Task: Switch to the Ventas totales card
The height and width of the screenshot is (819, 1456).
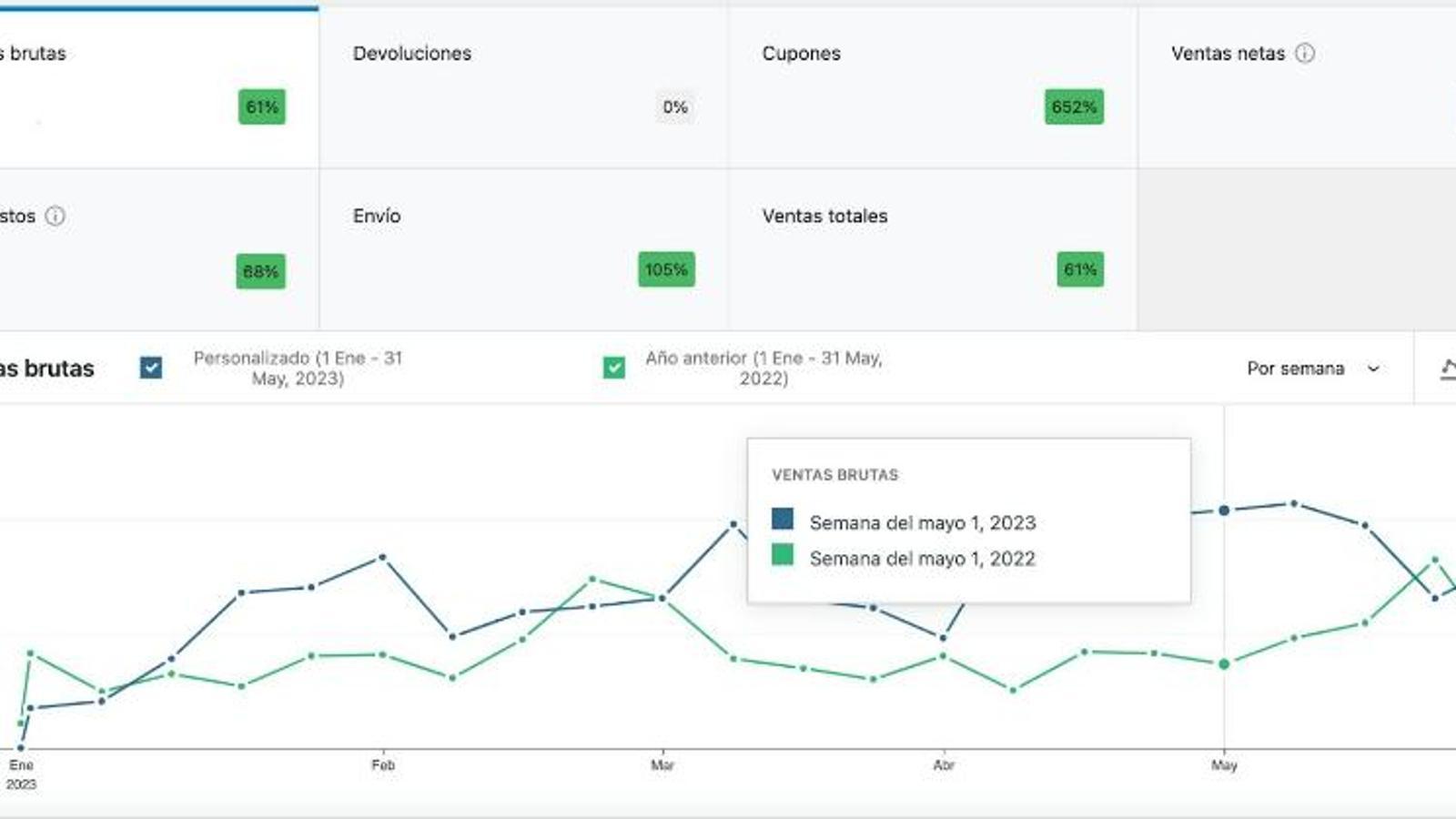Action: (932, 248)
